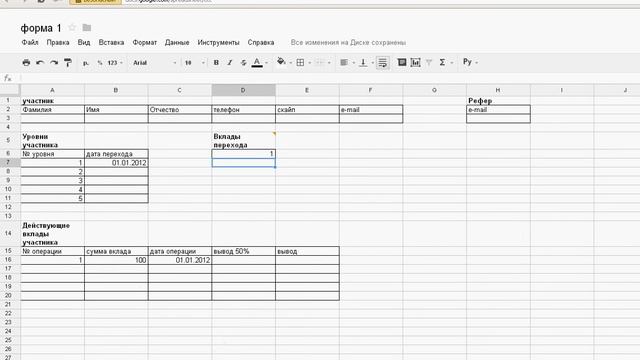This screenshot has height=360, width=640.
Task: Open the Вставка menu
Action: [x=111, y=42]
